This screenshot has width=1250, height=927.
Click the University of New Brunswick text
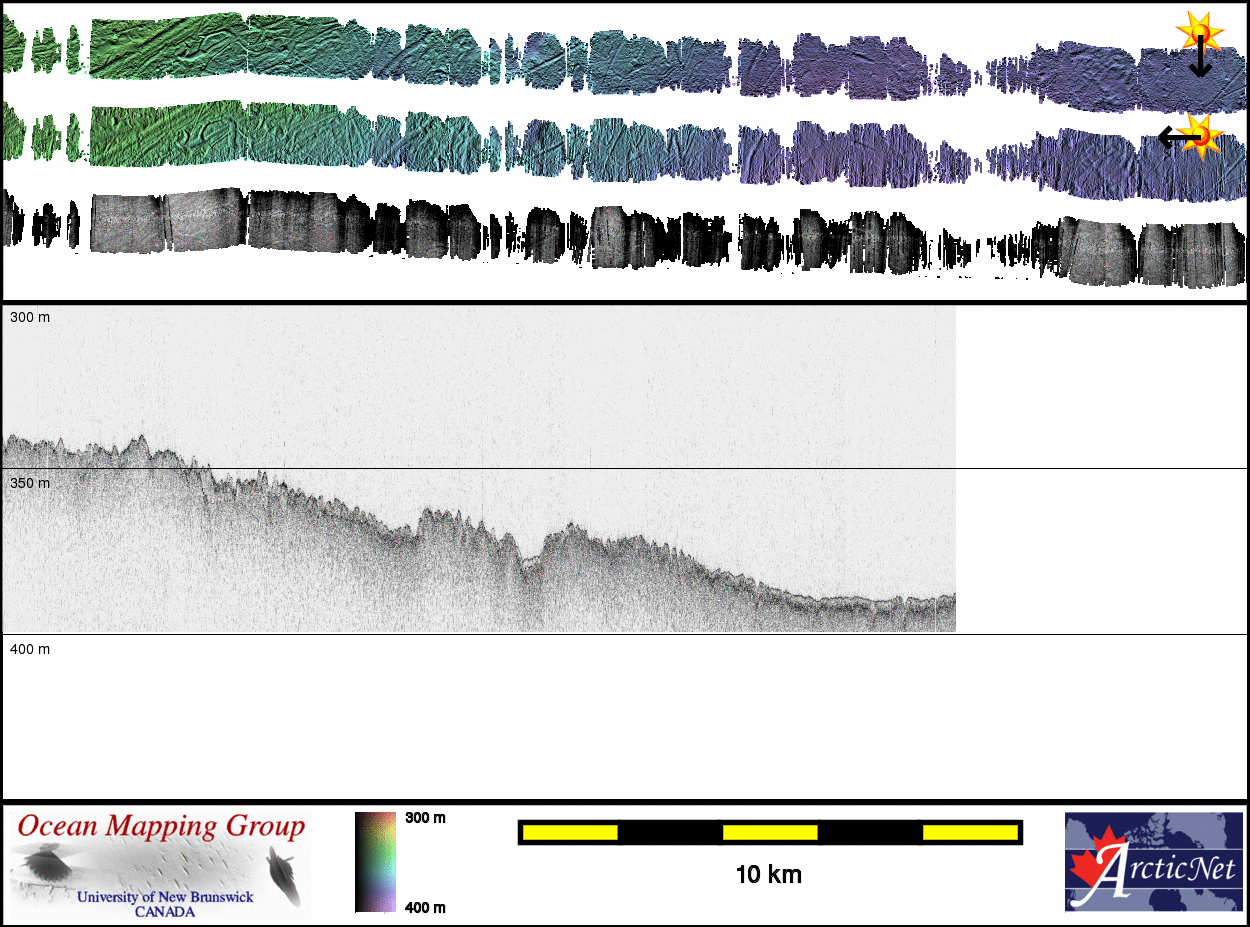(165, 897)
